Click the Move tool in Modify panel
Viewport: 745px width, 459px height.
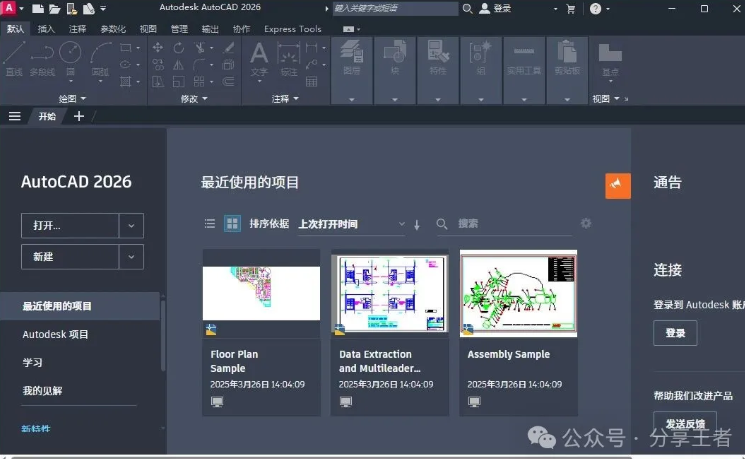click(x=157, y=48)
